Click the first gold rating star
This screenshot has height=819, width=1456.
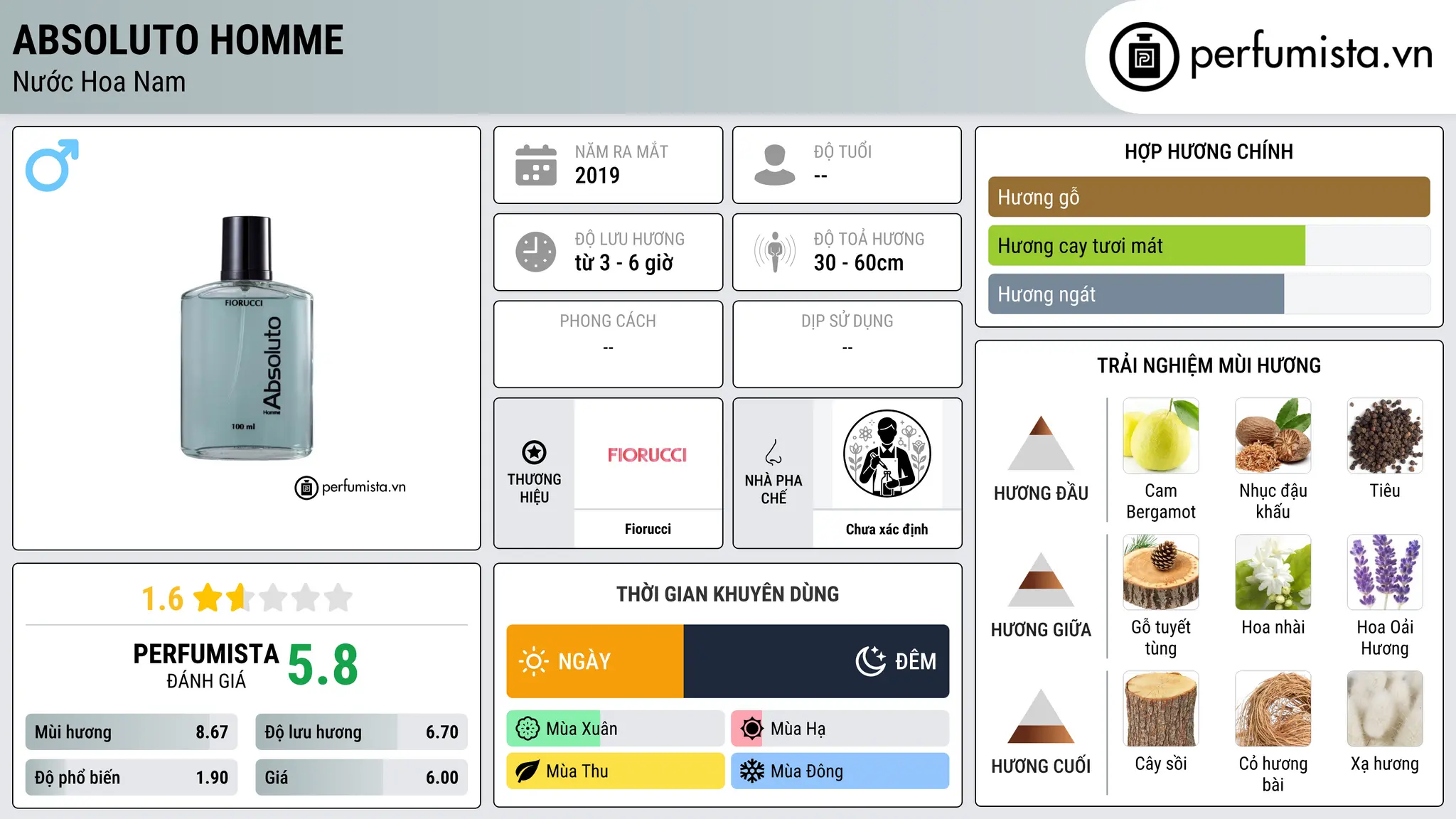coord(208,598)
